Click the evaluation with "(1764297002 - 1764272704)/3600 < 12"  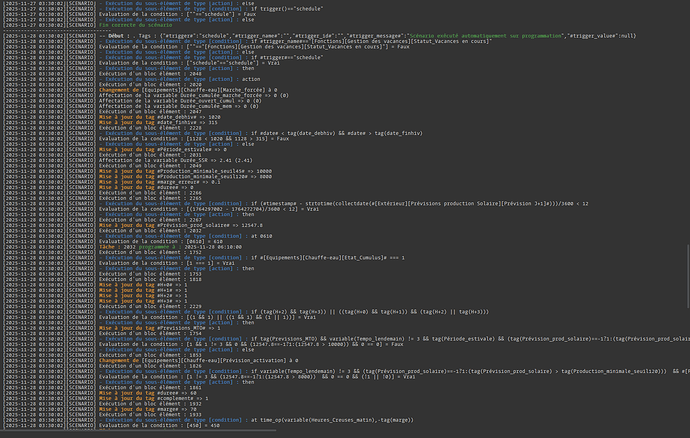coord(209,209)
